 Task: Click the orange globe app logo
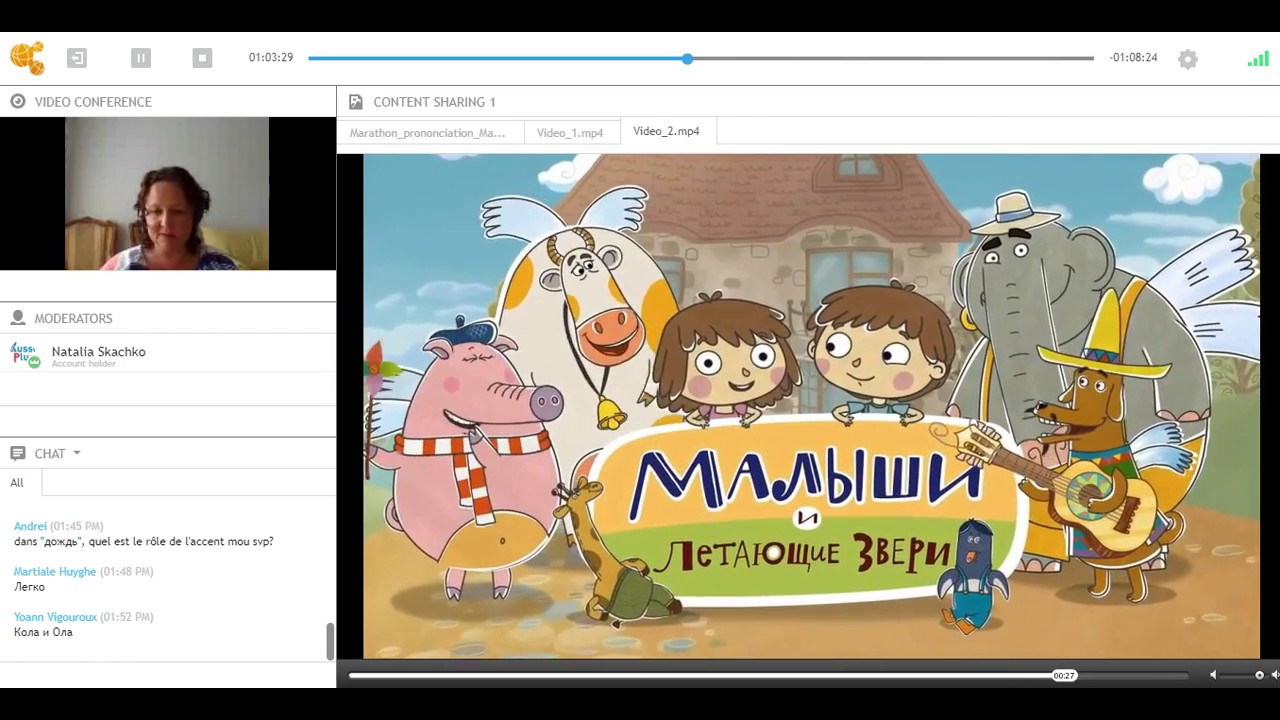pyautogui.click(x=27, y=58)
